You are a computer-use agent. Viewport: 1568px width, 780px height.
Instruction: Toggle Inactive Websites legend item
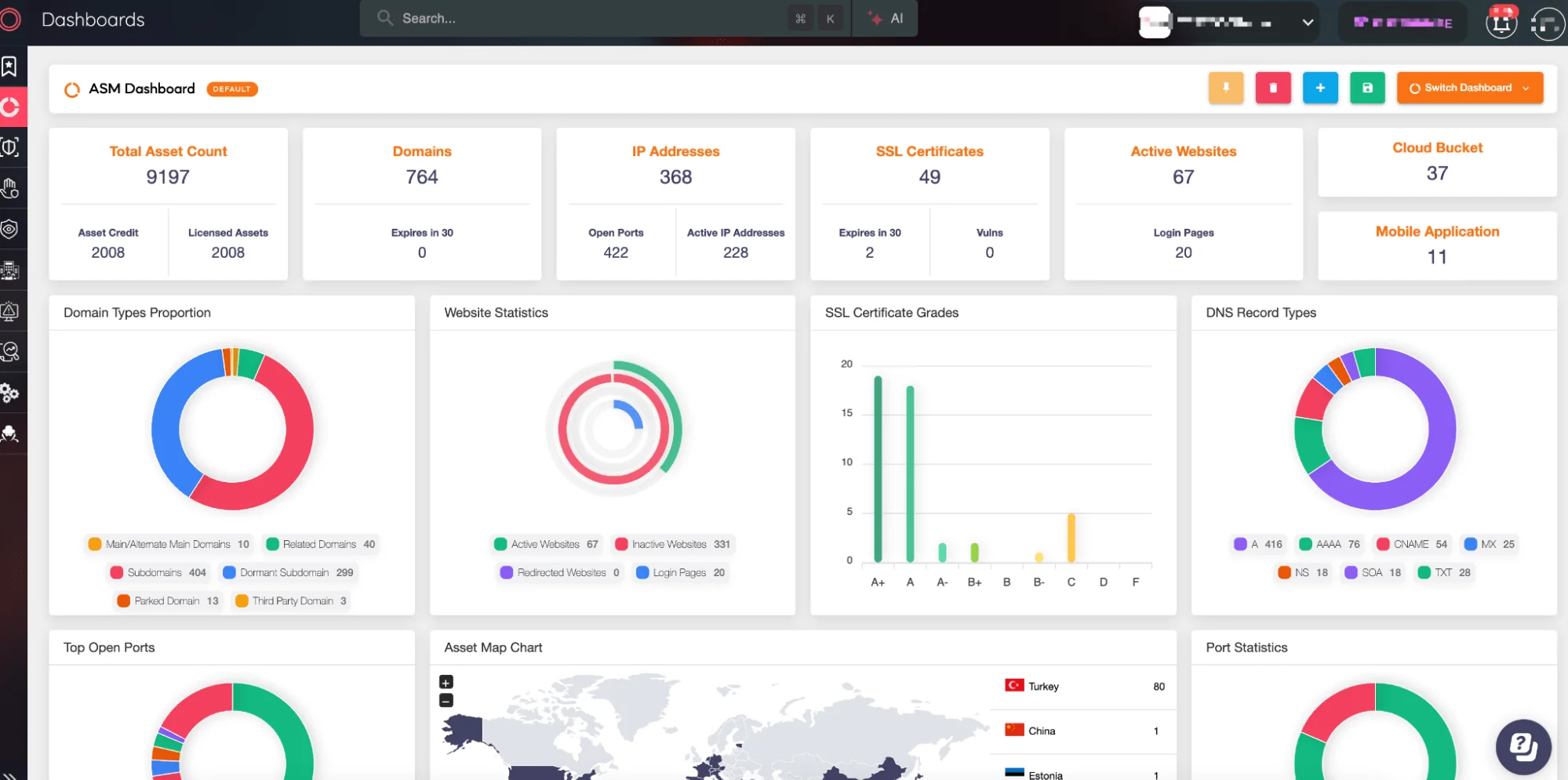tap(672, 544)
